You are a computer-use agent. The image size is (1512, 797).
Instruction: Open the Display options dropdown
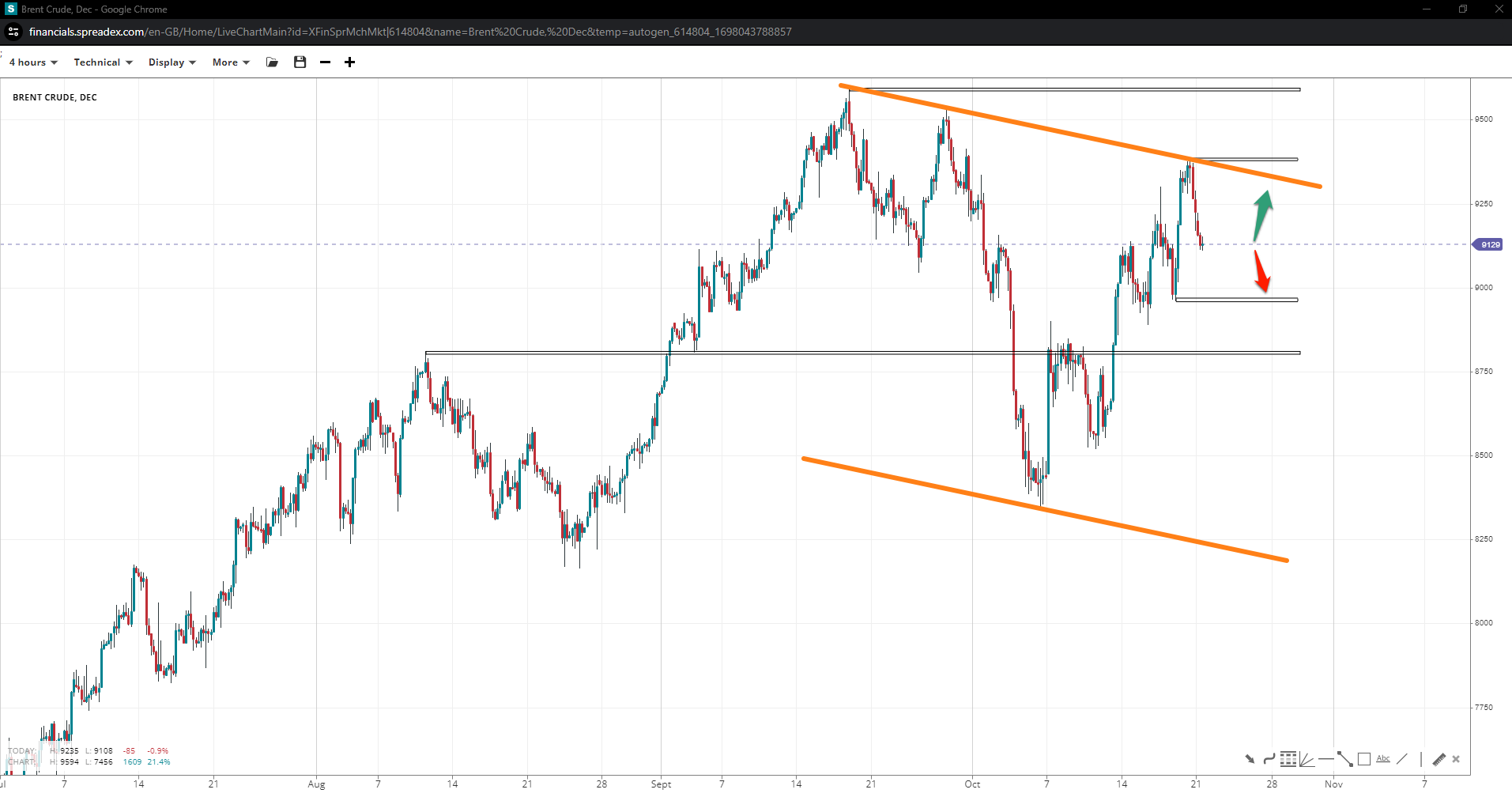172,62
